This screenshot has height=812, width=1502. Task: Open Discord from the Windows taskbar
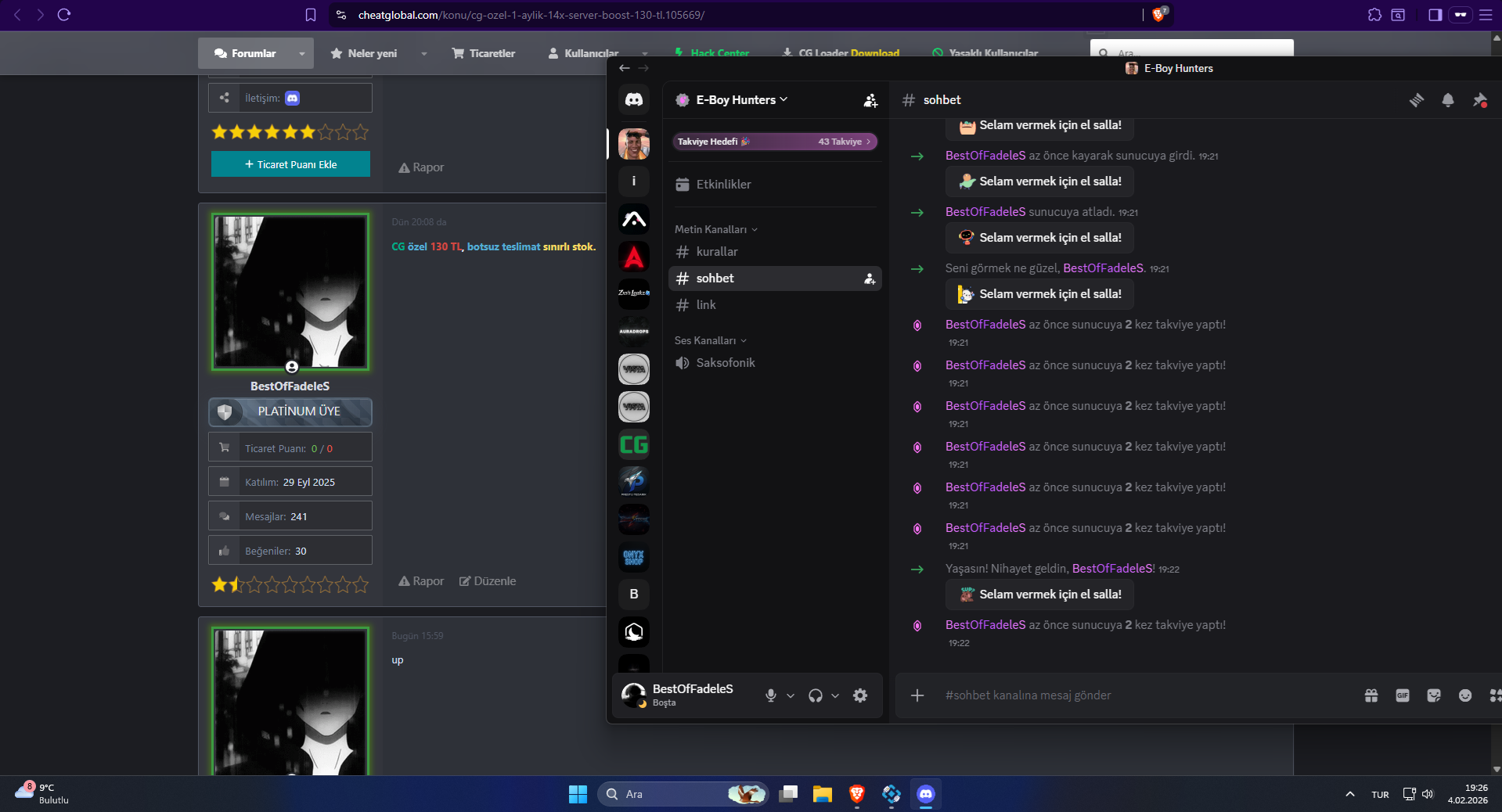click(926, 794)
